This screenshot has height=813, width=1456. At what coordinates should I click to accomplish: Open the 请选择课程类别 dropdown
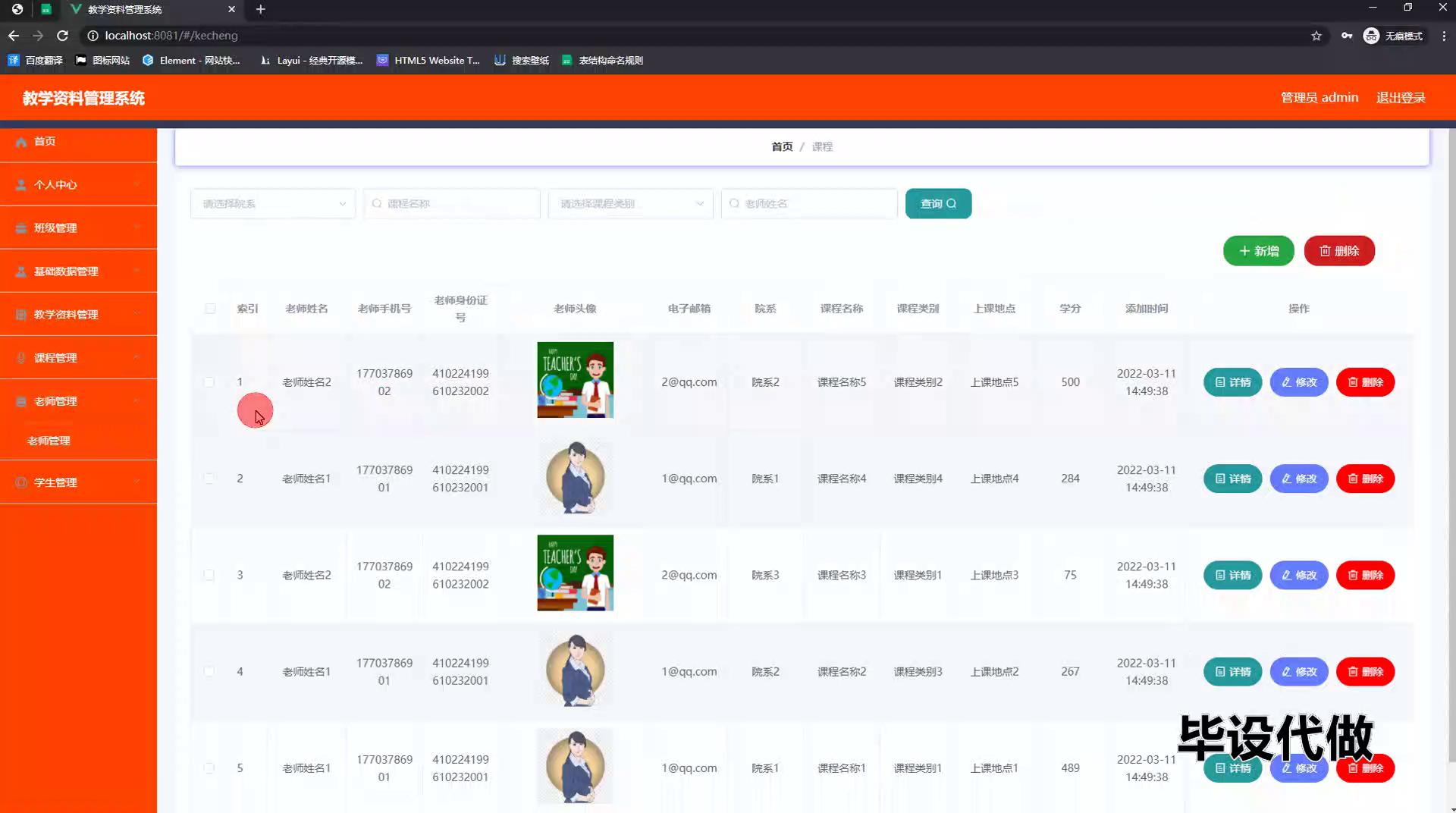[x=630, y=204]
